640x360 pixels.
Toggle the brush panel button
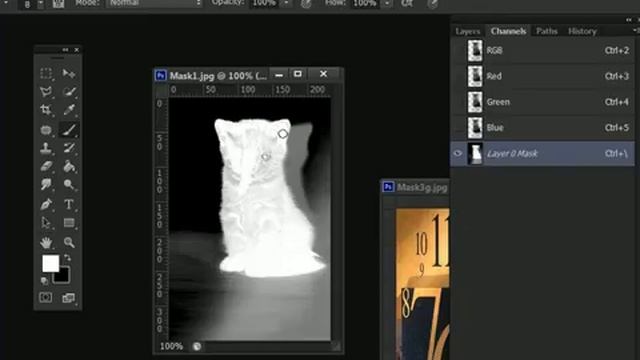coord(58,4)
